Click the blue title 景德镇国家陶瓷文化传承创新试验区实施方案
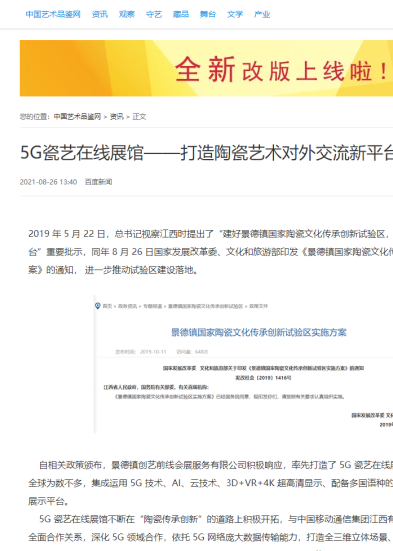 click(x=259, y=332)
